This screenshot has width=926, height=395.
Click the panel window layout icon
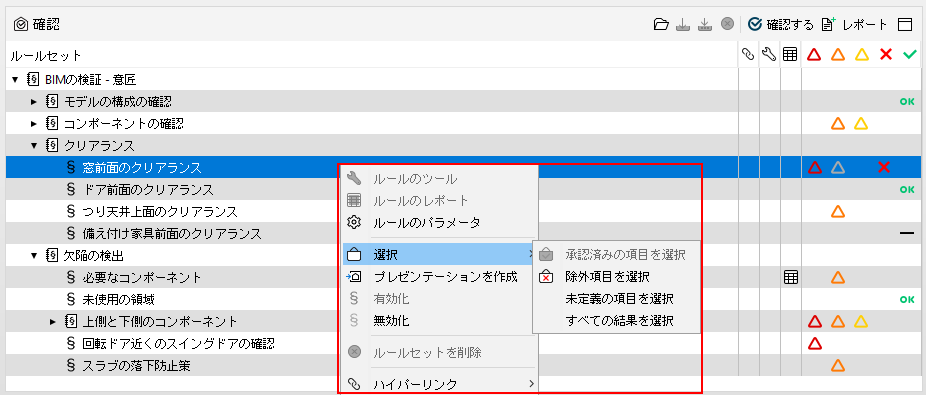click(905, 24)
